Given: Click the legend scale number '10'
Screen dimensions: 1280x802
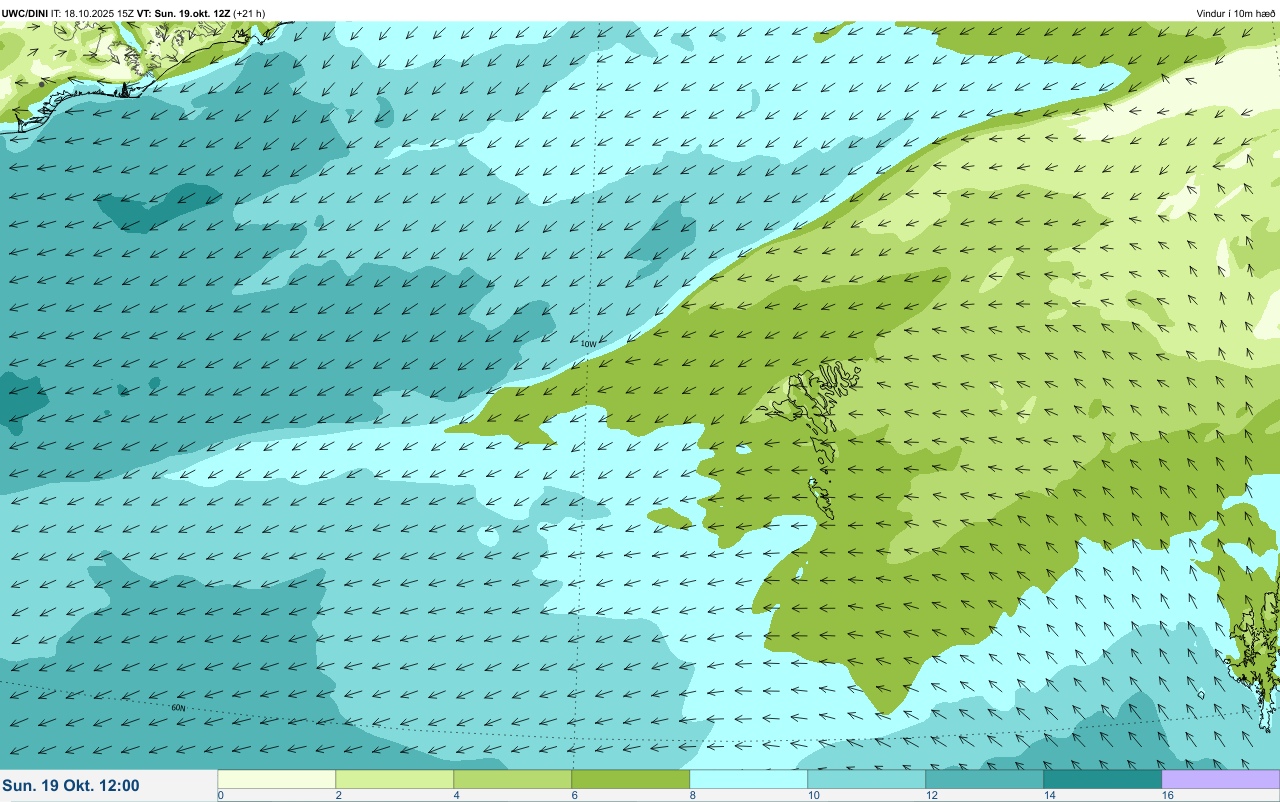Looking at the screenshot, I should click(x=814, y=795).
